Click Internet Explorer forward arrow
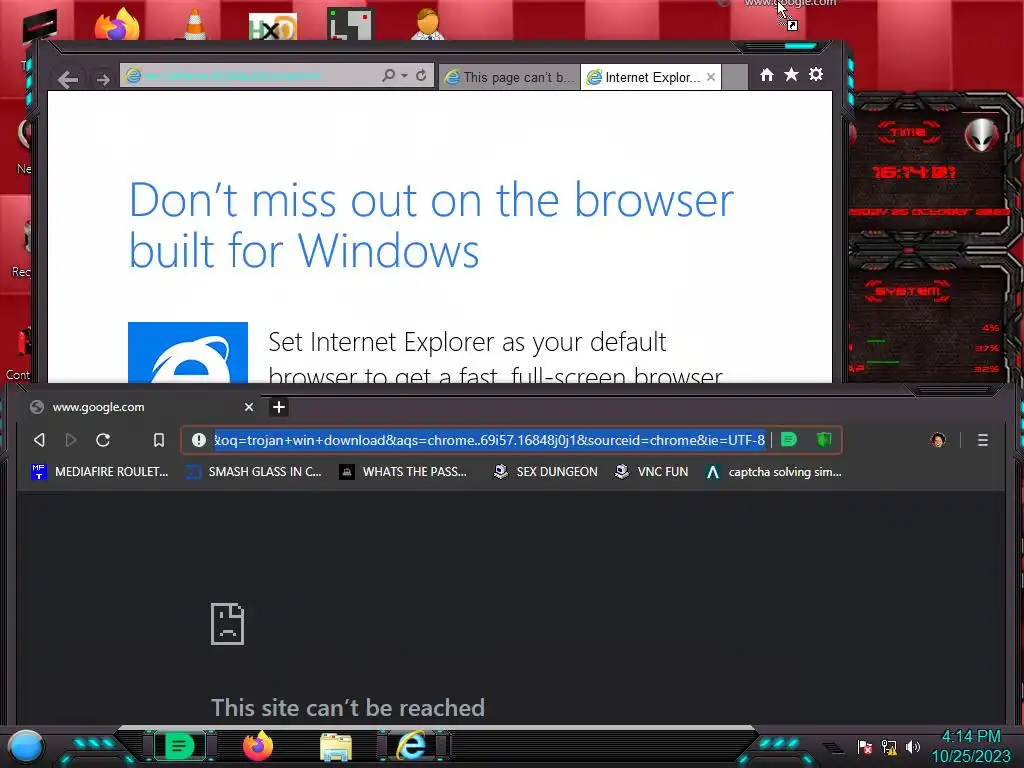Viewport: 1024px width, 768px height. (103, 80)
